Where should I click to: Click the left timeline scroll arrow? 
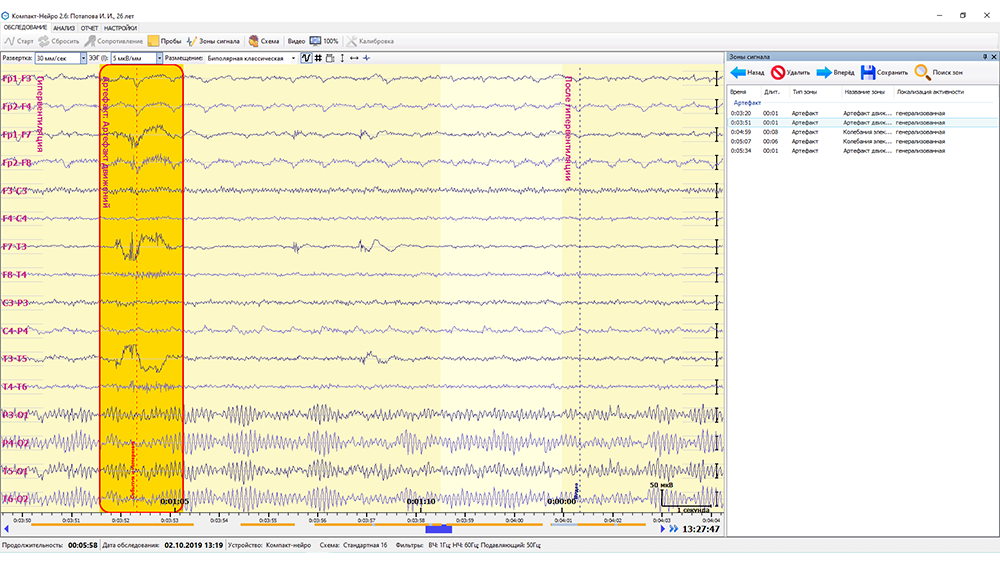tap(6, 529)
